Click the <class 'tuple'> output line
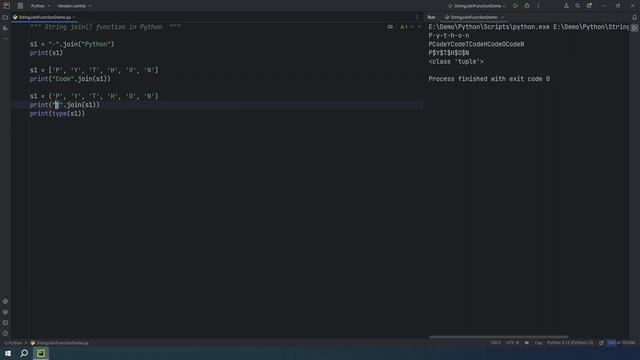The height and width of the screenshot is (360, 640). tap(456, 62)
